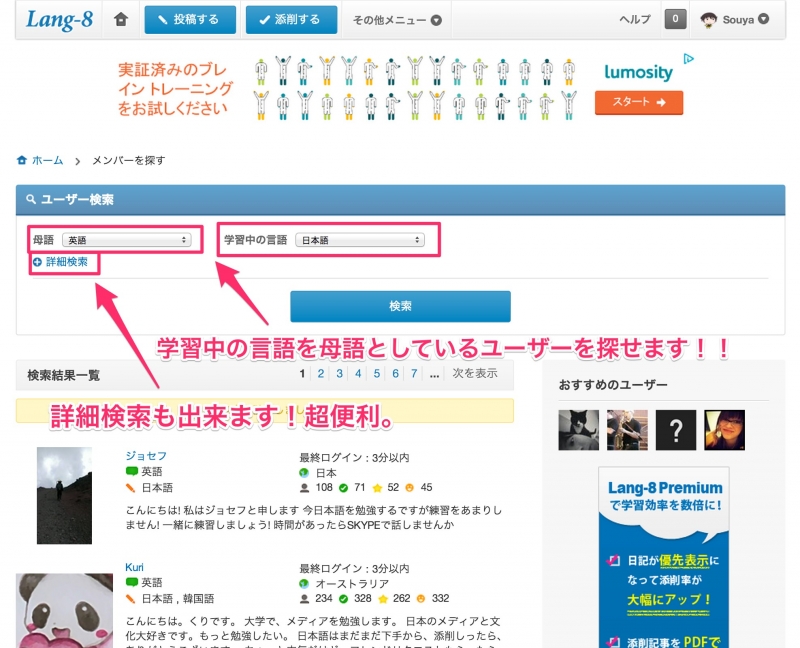Open the ヘルプ help menu item
This screenshot has width=800, height=648.
634,20
